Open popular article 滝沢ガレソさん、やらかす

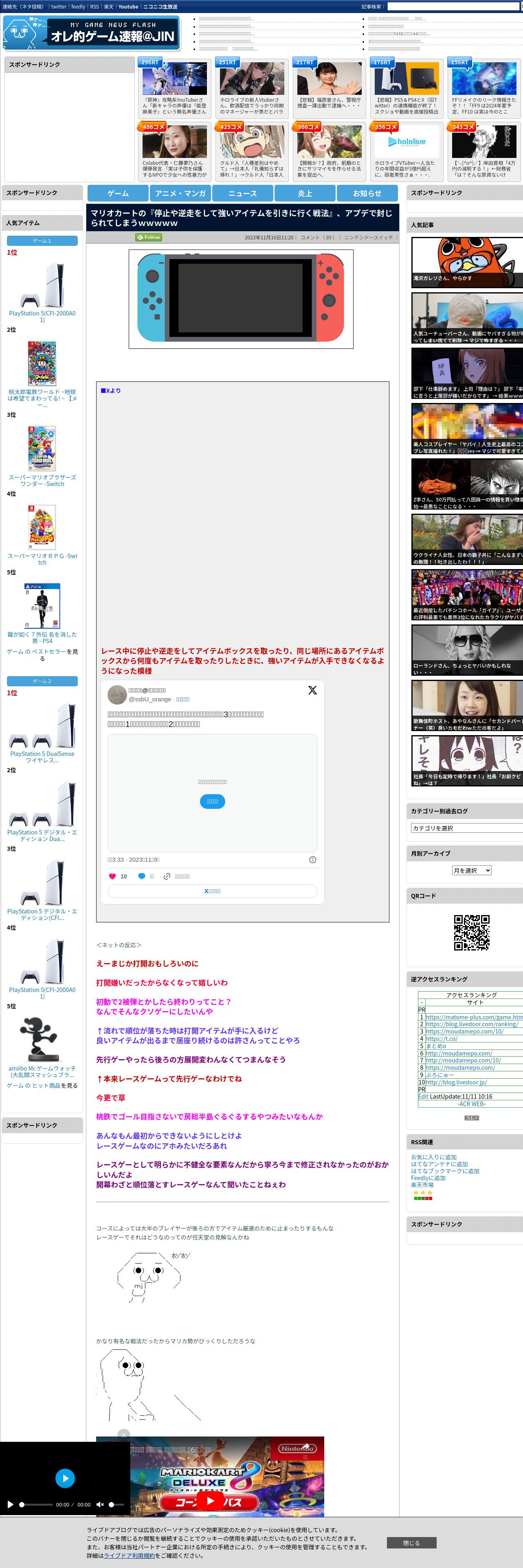pos(467,262)
